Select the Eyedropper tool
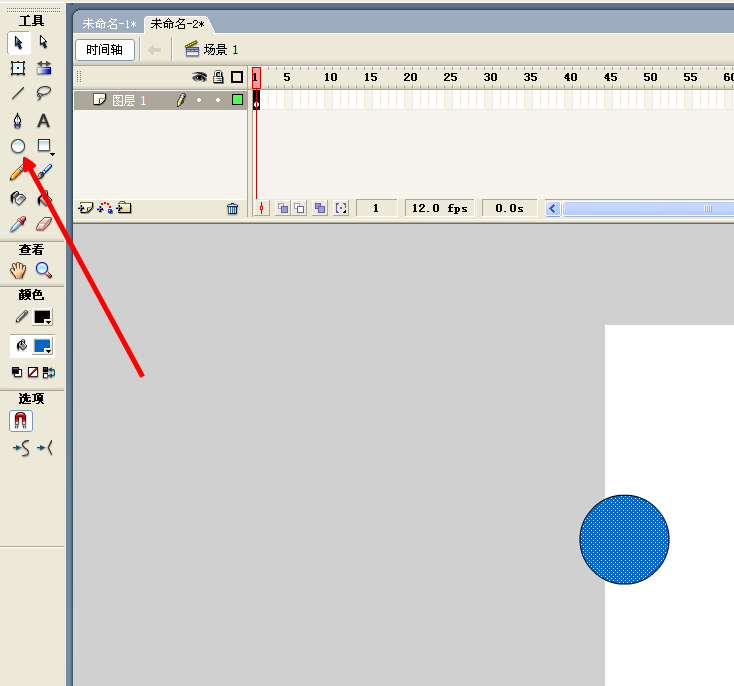The width and height of the screenshot is (734, 686). (x=18, y=224)
